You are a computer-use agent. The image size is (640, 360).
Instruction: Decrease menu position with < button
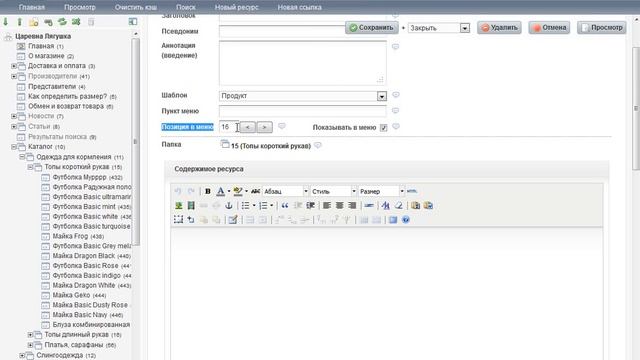coord(248,127)
